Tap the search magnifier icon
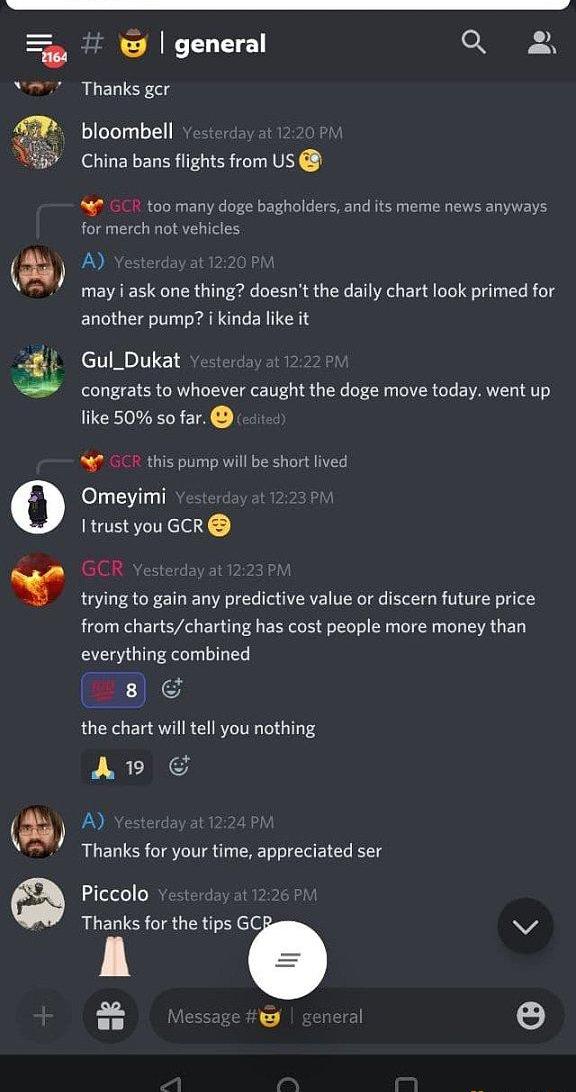Image resolution: width=576 pixels, height=1092 pixels. pyautogui.click(x=473, y=43)
